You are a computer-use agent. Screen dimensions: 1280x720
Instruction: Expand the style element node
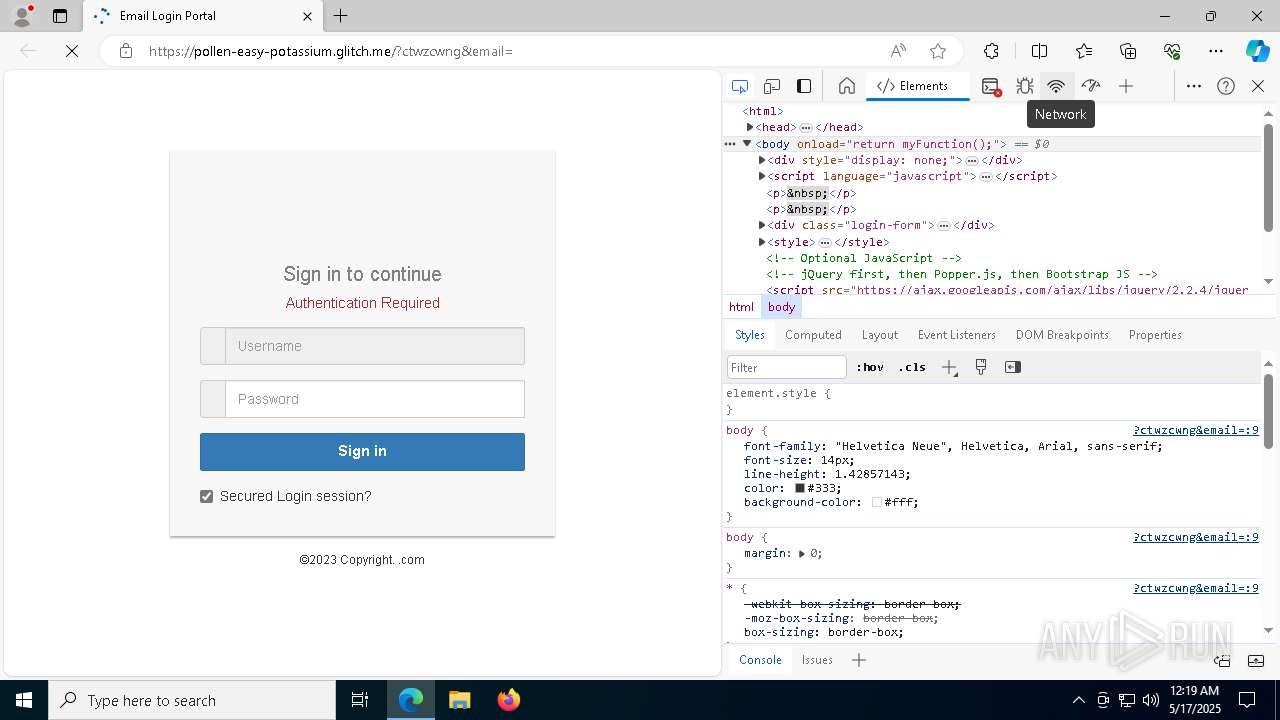[x=762, y=242]
